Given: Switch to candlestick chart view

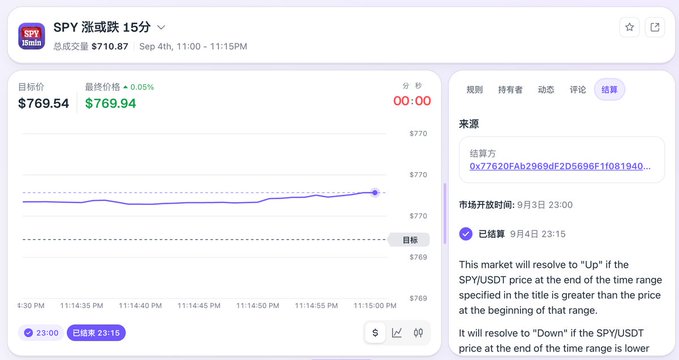Looking at the screenshot, I should 418,333.
